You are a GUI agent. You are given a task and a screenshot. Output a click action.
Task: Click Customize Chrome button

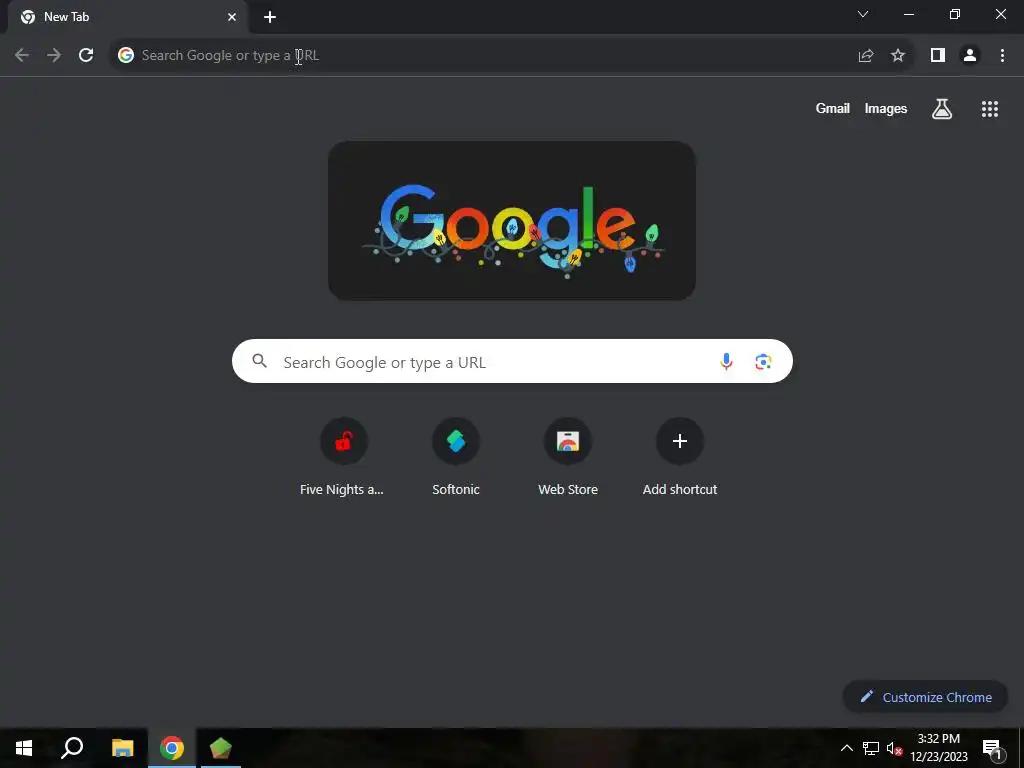[925, 697]
